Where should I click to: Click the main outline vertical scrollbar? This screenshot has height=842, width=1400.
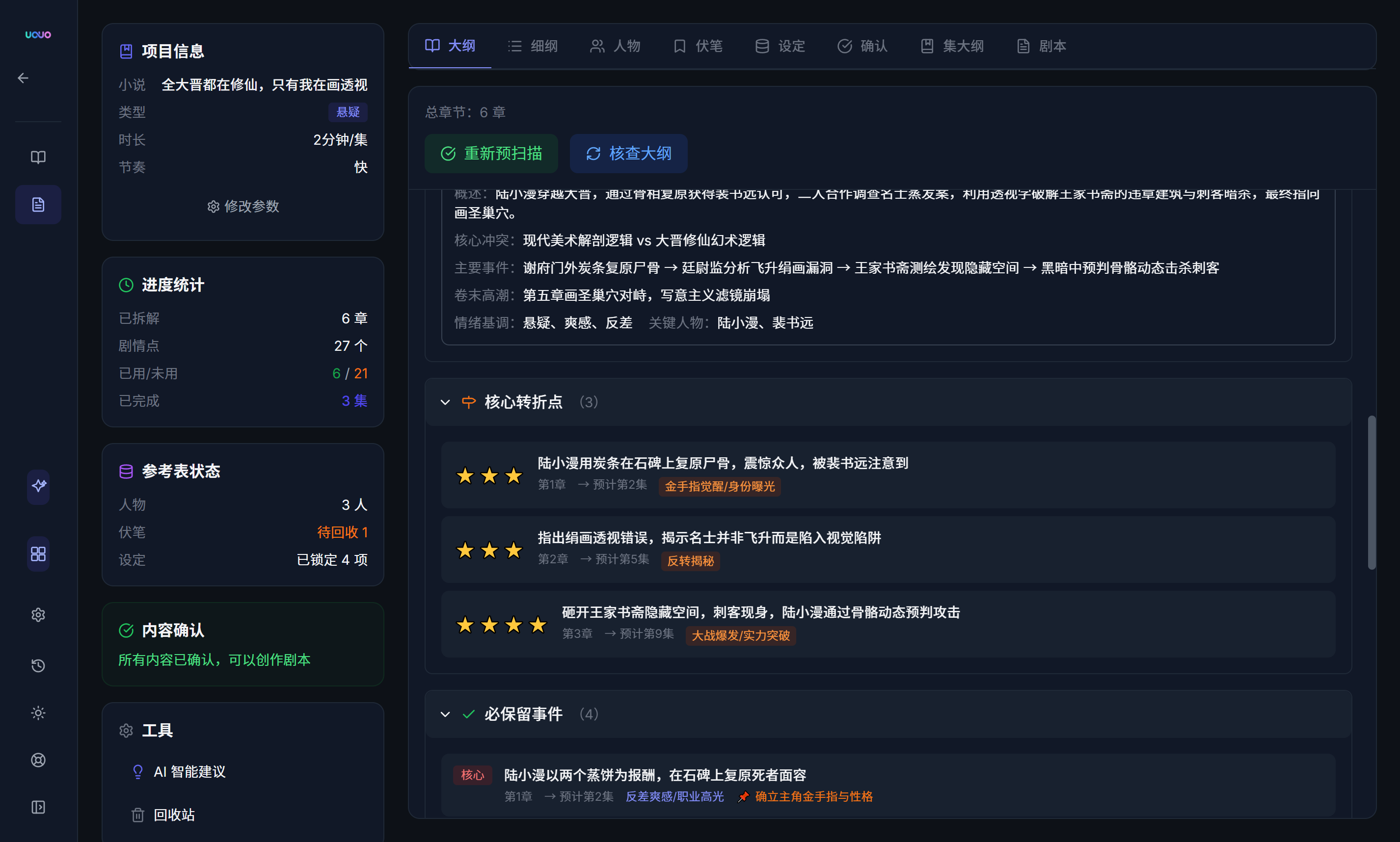coord(1371,493)
